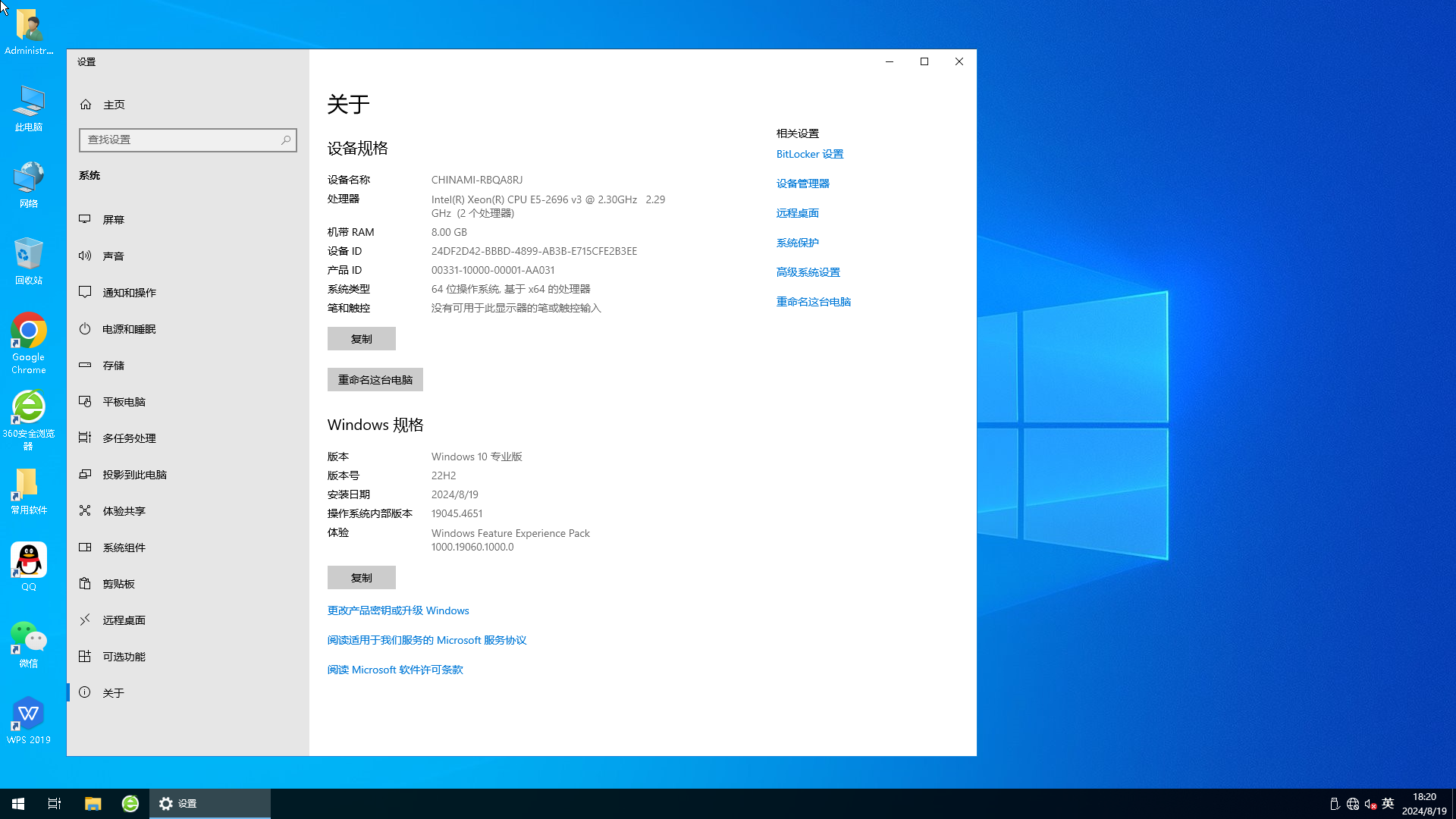Click 关于 (About) settings item

click(113, 692)
